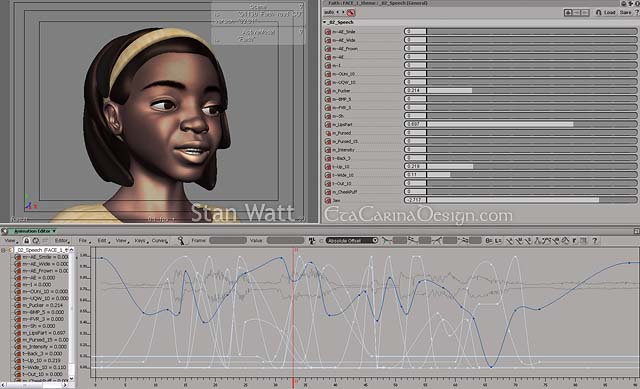The width and height of the screenshot is (640, 389).
Task: Open the Curves menu in Animation Editor
Action: 160,241
